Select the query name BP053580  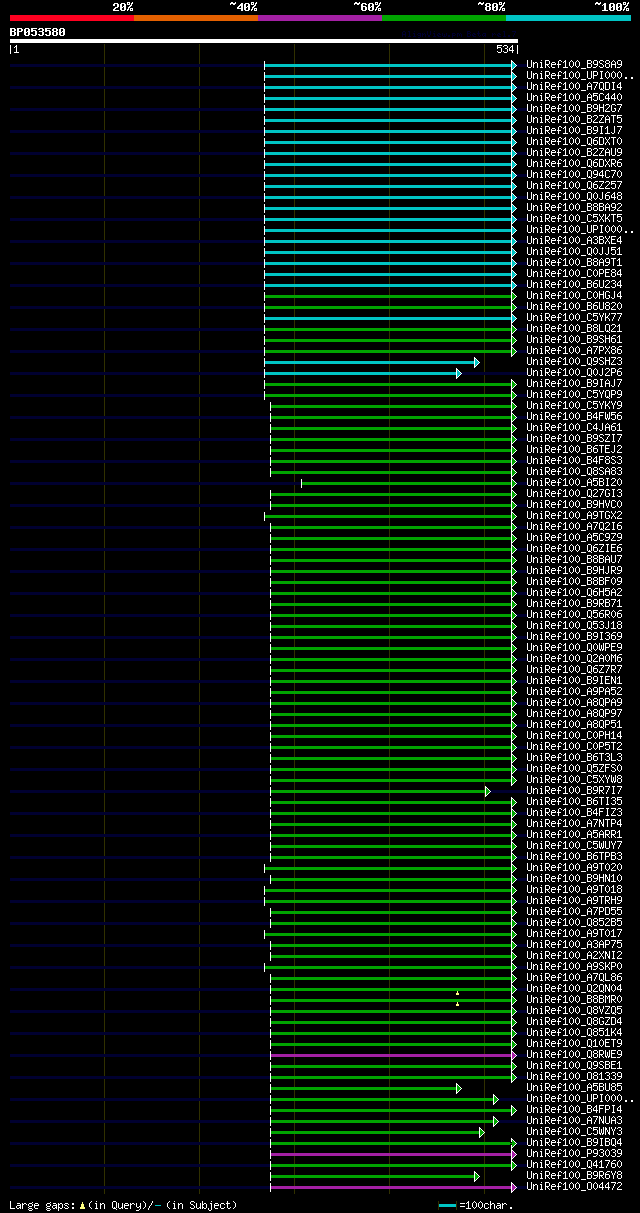[x=38, y=32]
